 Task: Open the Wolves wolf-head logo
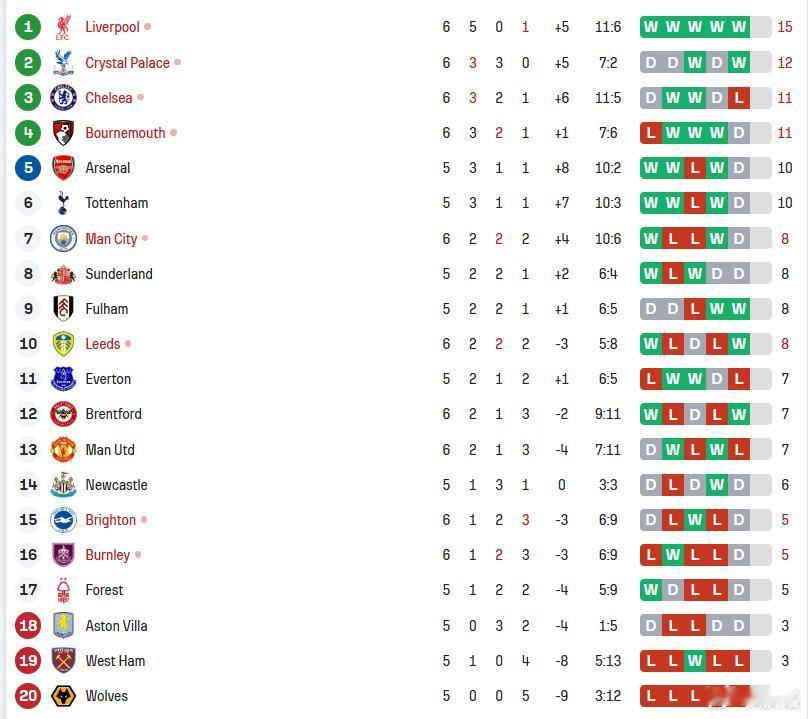[63, 696]
